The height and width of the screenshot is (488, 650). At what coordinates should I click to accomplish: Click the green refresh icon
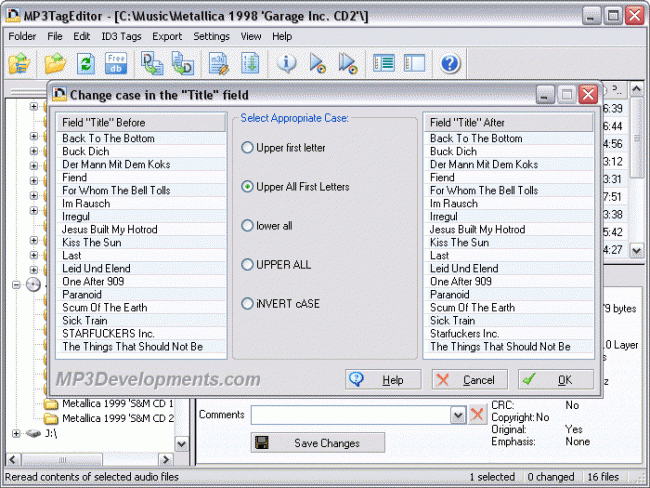[86, 63]
